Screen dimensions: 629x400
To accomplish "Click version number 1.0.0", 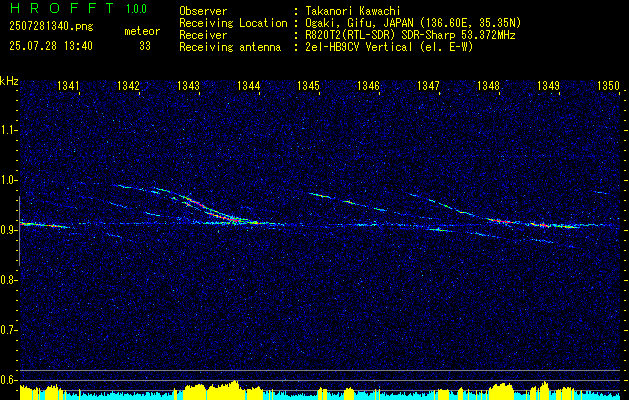I will point(136,9).
